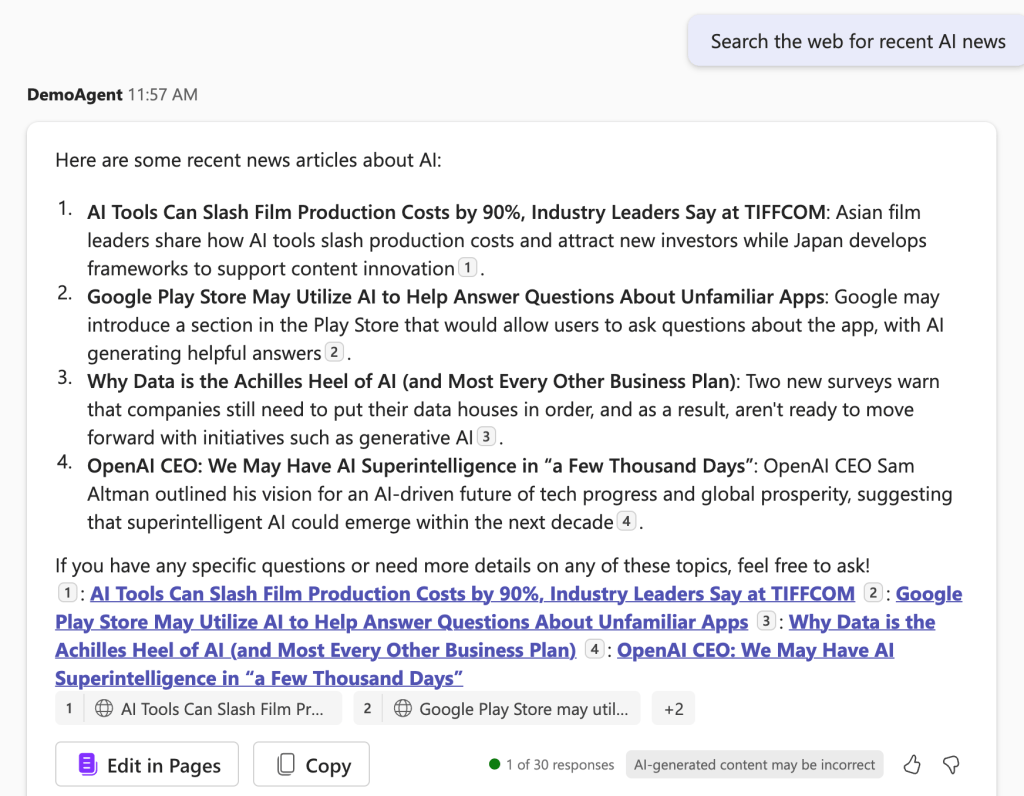Click inline citation marker 3 after generative AI
1024x796 pixels.
486,437
